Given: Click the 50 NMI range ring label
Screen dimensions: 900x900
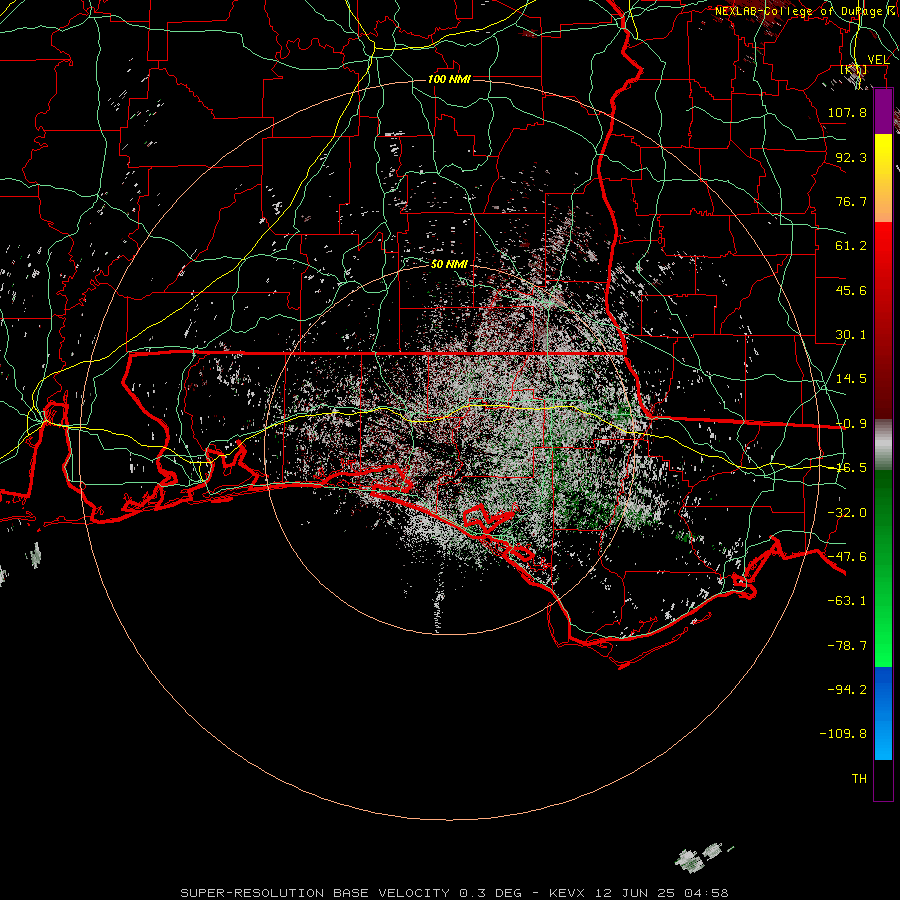Looking at the screenshot, I should pyautogui.click(x=449, y=264).
